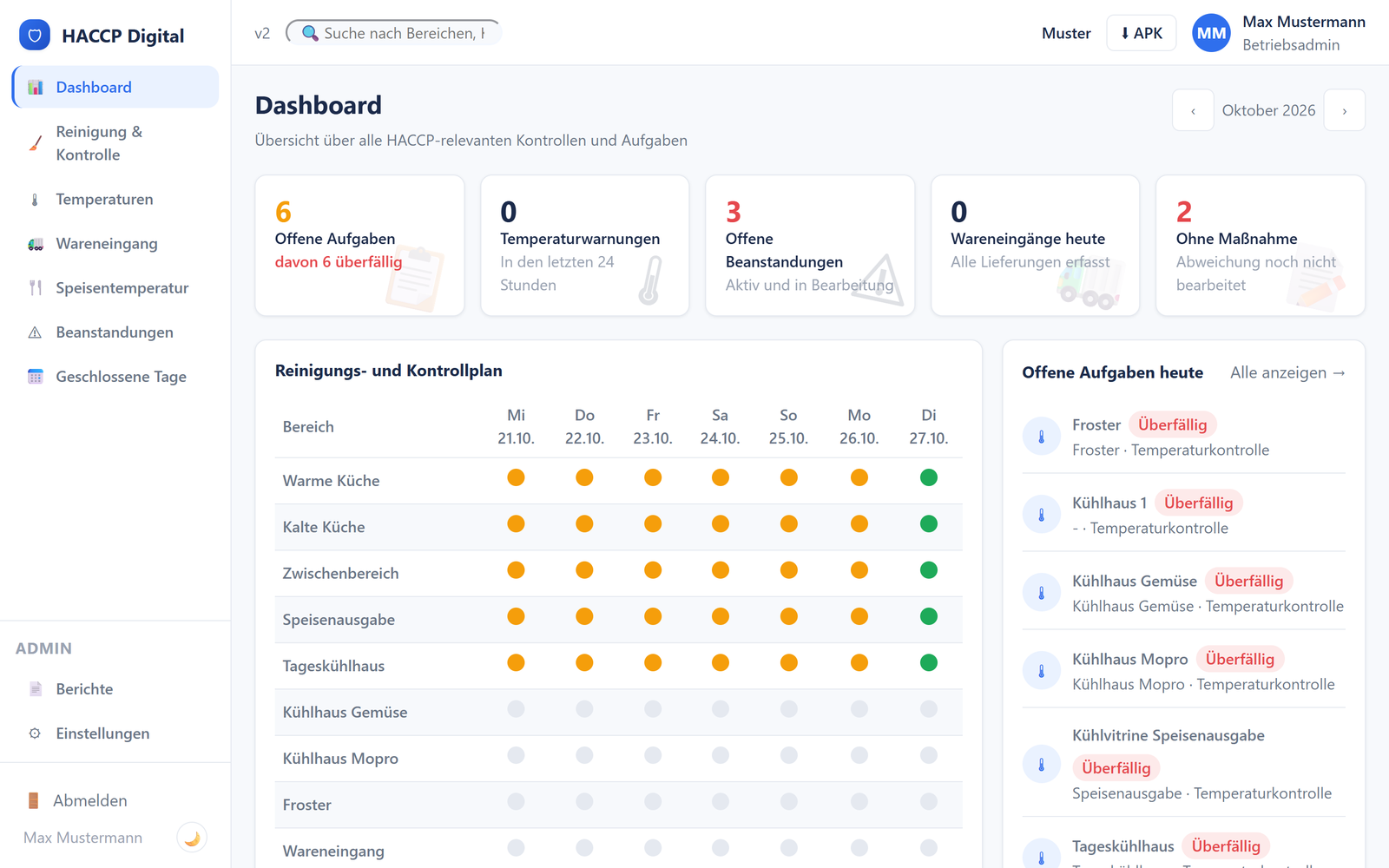Open the Beanstandungen page

(115, 332)
